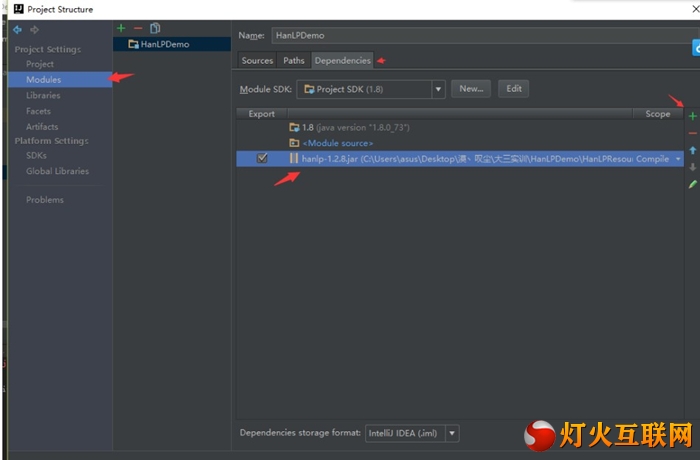
Task: Click the back navigation arrow
Action: click(17, 29)
